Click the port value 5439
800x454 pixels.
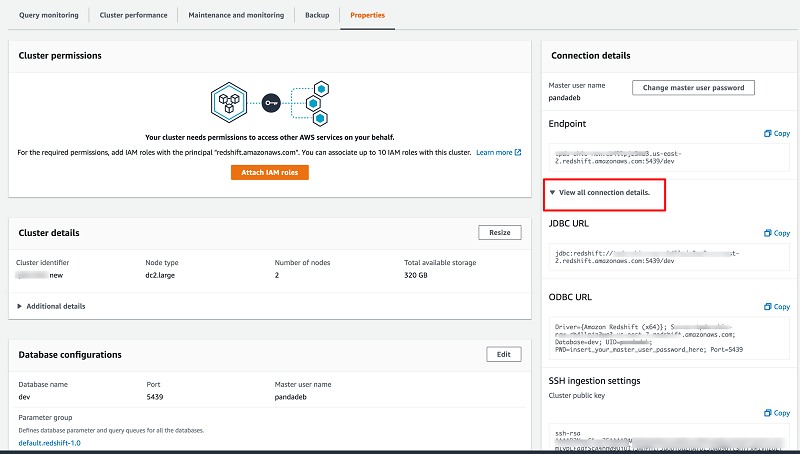[x=155, y=397]
